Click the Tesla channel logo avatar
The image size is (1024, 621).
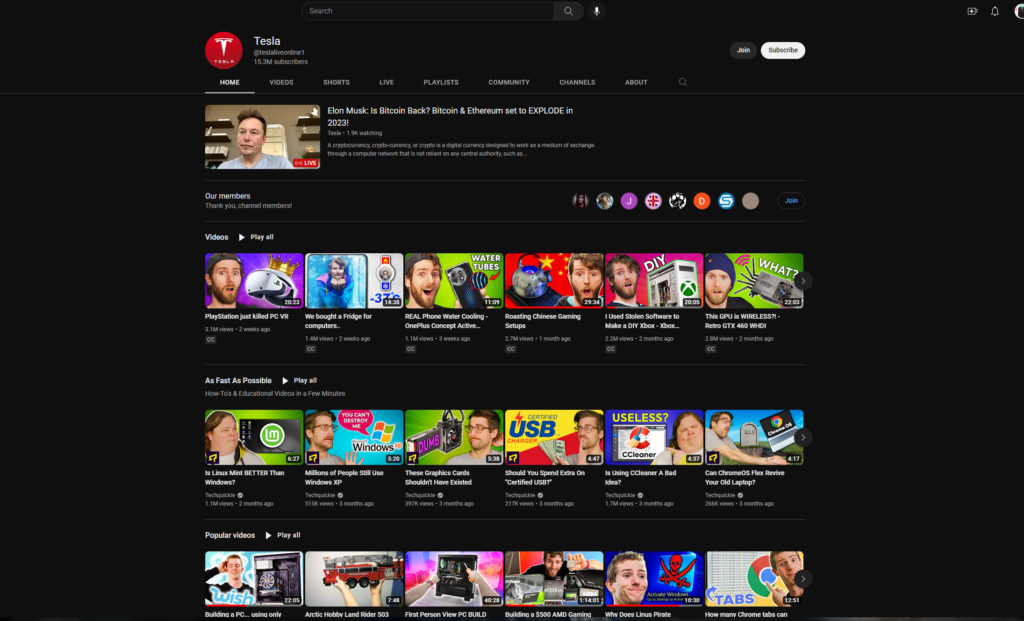224,50
